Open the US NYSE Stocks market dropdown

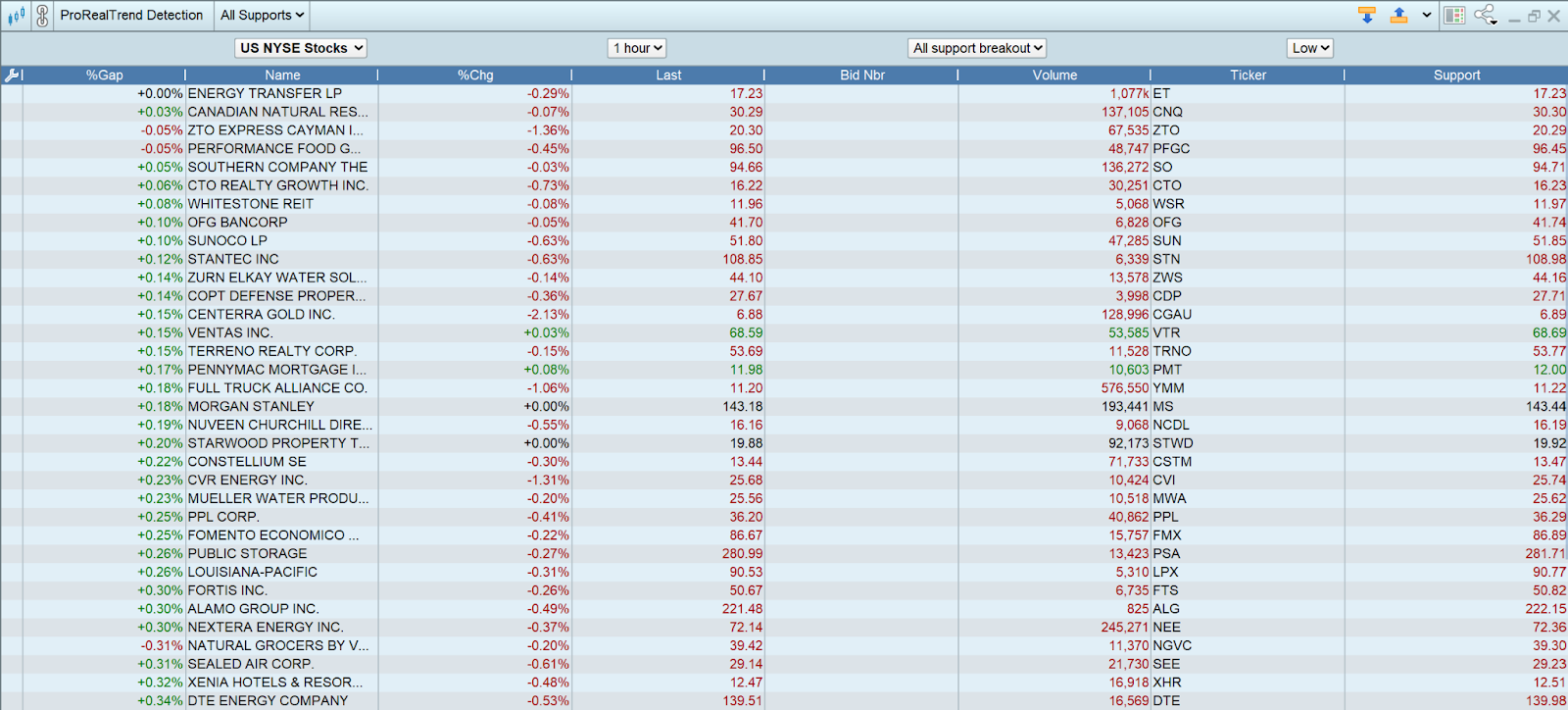pos(302,48)
